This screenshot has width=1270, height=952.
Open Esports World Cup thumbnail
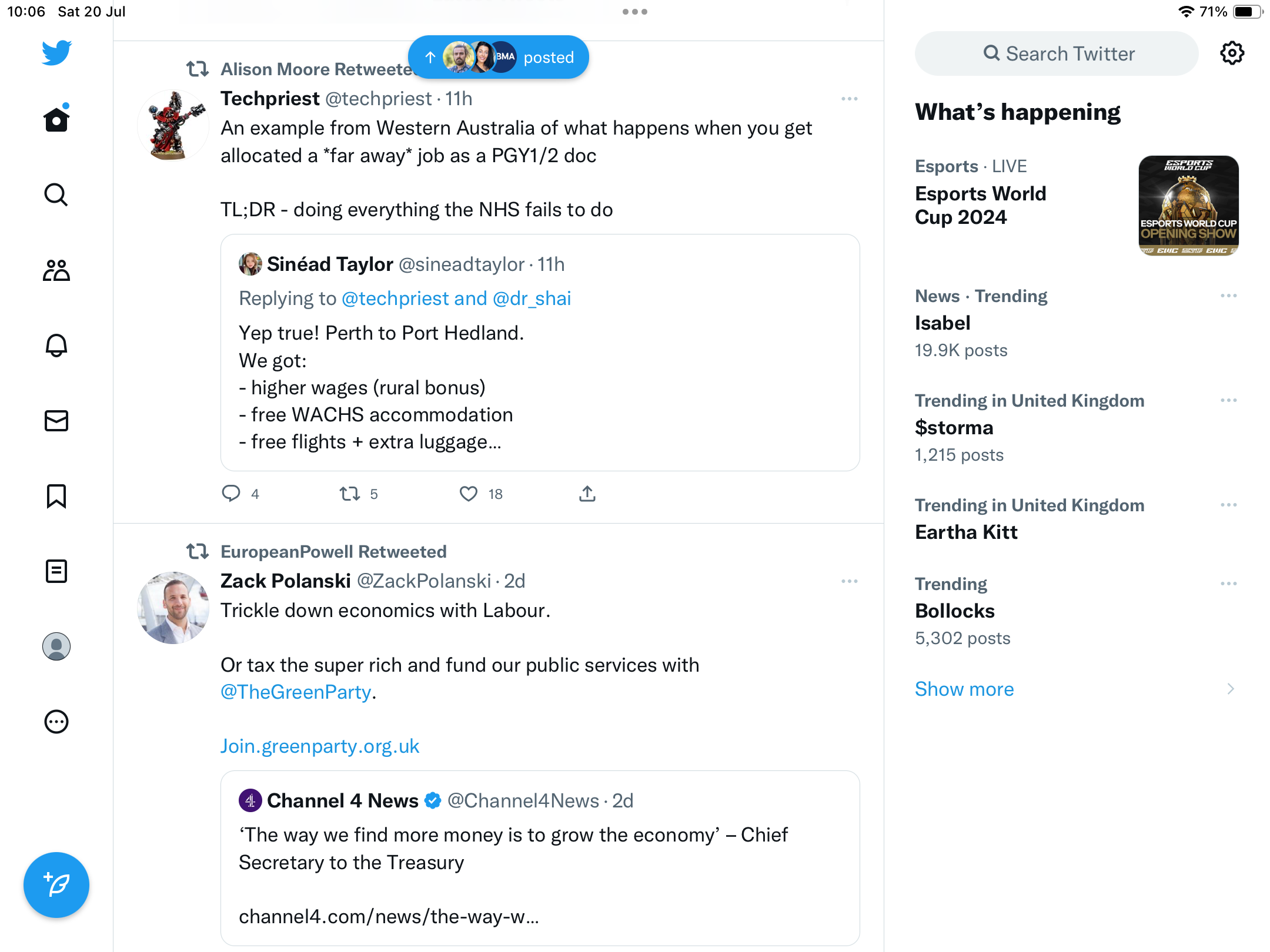pyautogui.click(x=1188, y=206)
